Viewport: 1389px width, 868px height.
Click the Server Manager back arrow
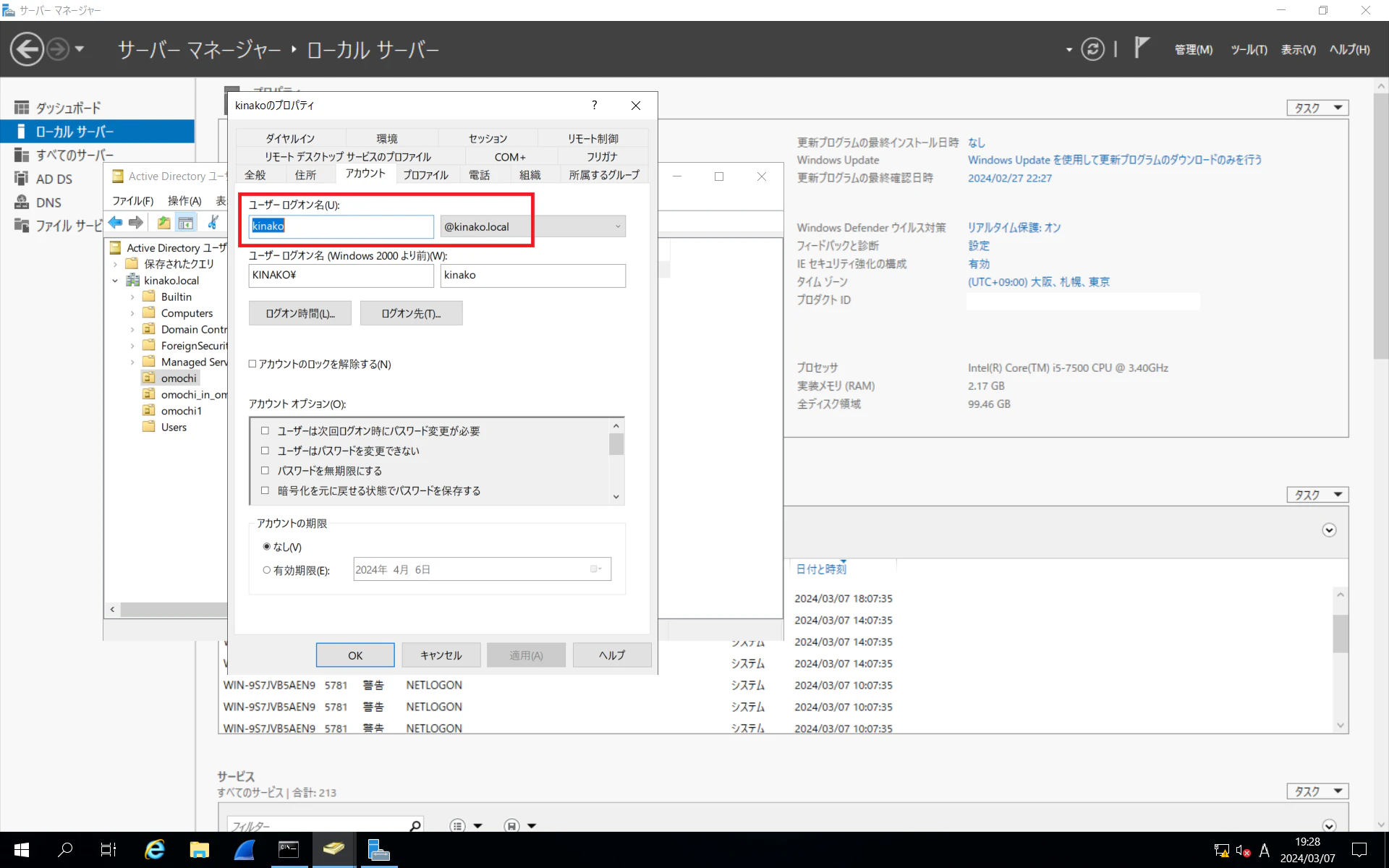click(x=27, y=49)
